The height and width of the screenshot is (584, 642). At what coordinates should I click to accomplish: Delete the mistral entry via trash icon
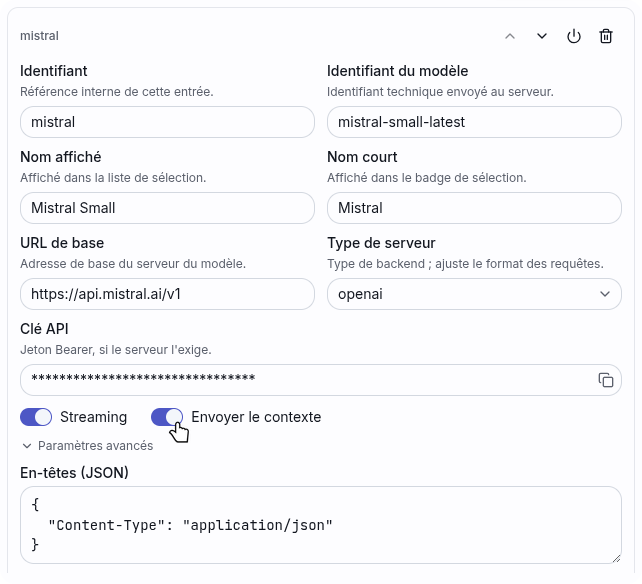(x=606, y=36)
